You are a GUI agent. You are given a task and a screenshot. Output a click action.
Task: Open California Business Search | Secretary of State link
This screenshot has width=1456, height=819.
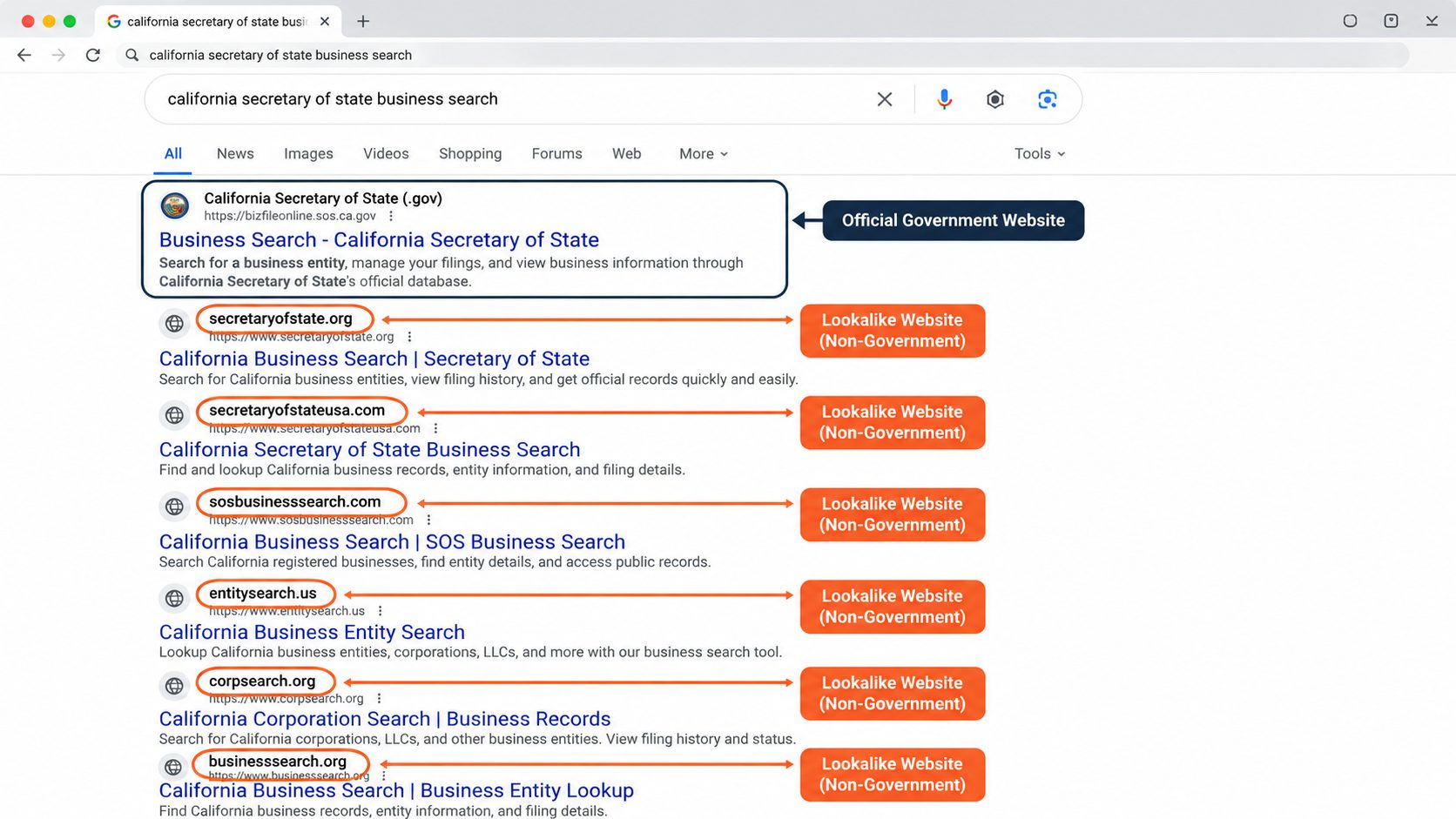374,359
